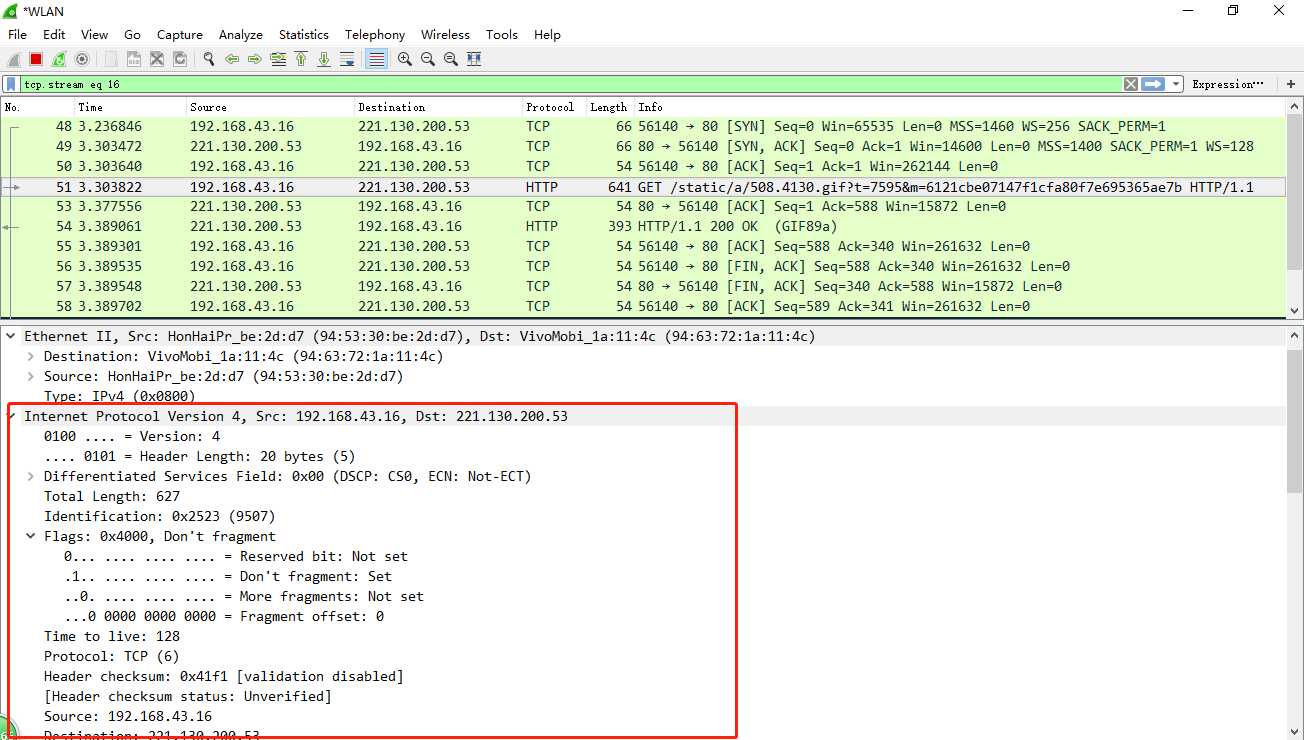Click the Save capture file toolbar icon
This screenshot has height=740, width=1304.
(x=133, y=60)
